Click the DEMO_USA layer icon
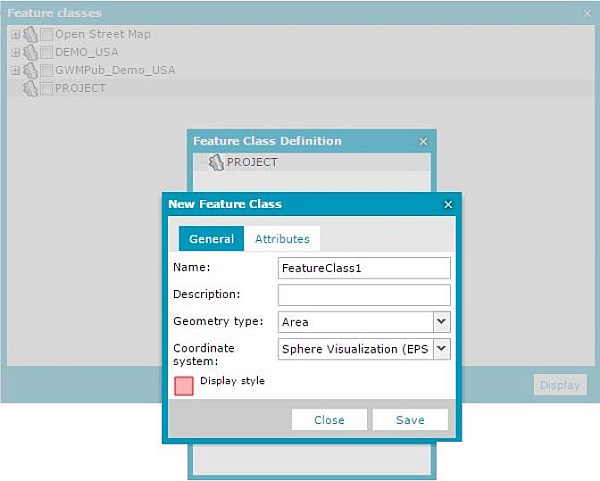 [31, 52]
